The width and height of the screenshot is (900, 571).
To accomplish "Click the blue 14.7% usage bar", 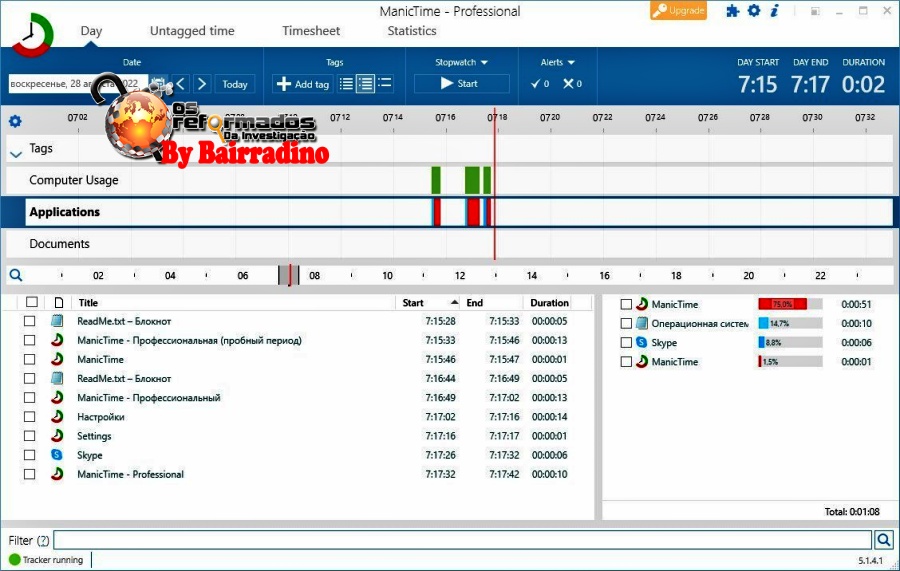I will 763,323.
